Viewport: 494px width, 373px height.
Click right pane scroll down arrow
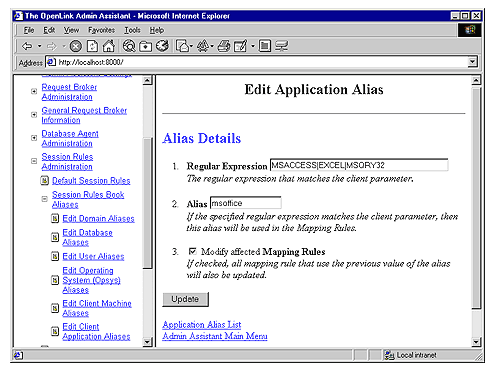(x=476, y=342)
